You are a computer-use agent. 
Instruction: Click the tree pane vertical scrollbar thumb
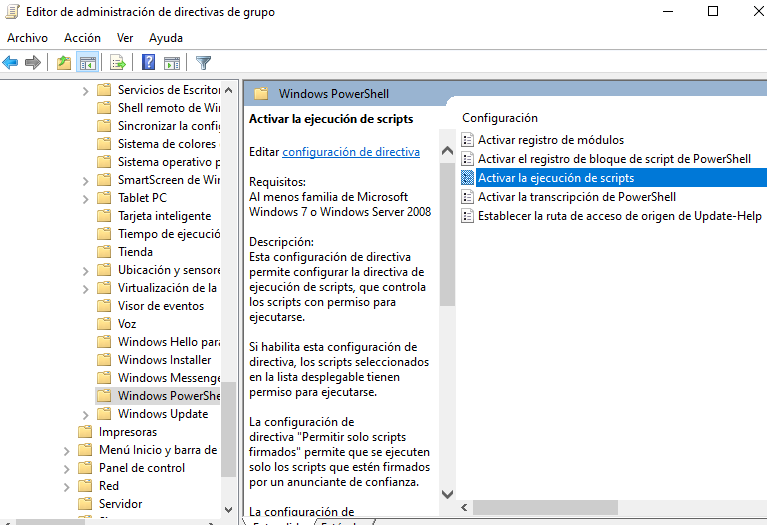(x=228, y=429)
